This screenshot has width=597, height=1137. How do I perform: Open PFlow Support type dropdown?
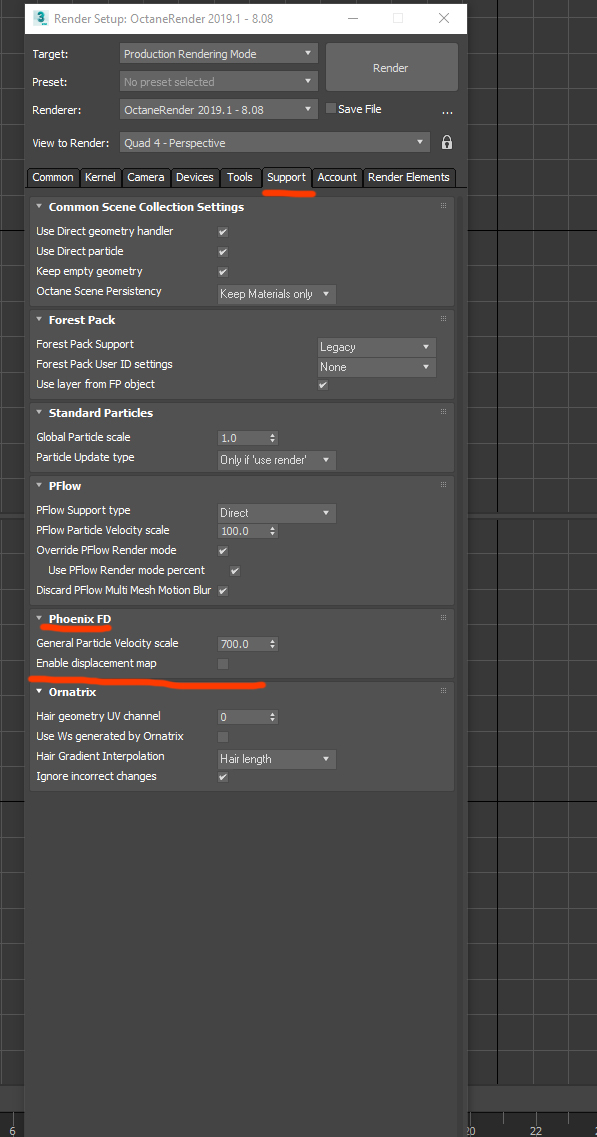[x=277, y=513]
